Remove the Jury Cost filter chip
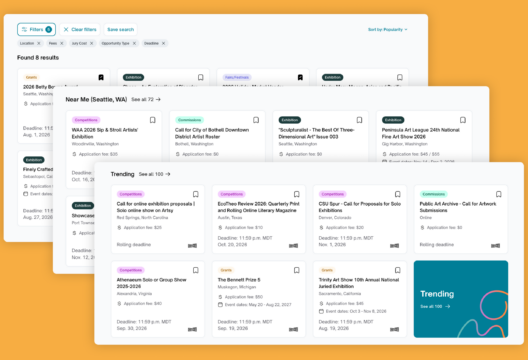The image size is (528, 360). click(91, 43)
